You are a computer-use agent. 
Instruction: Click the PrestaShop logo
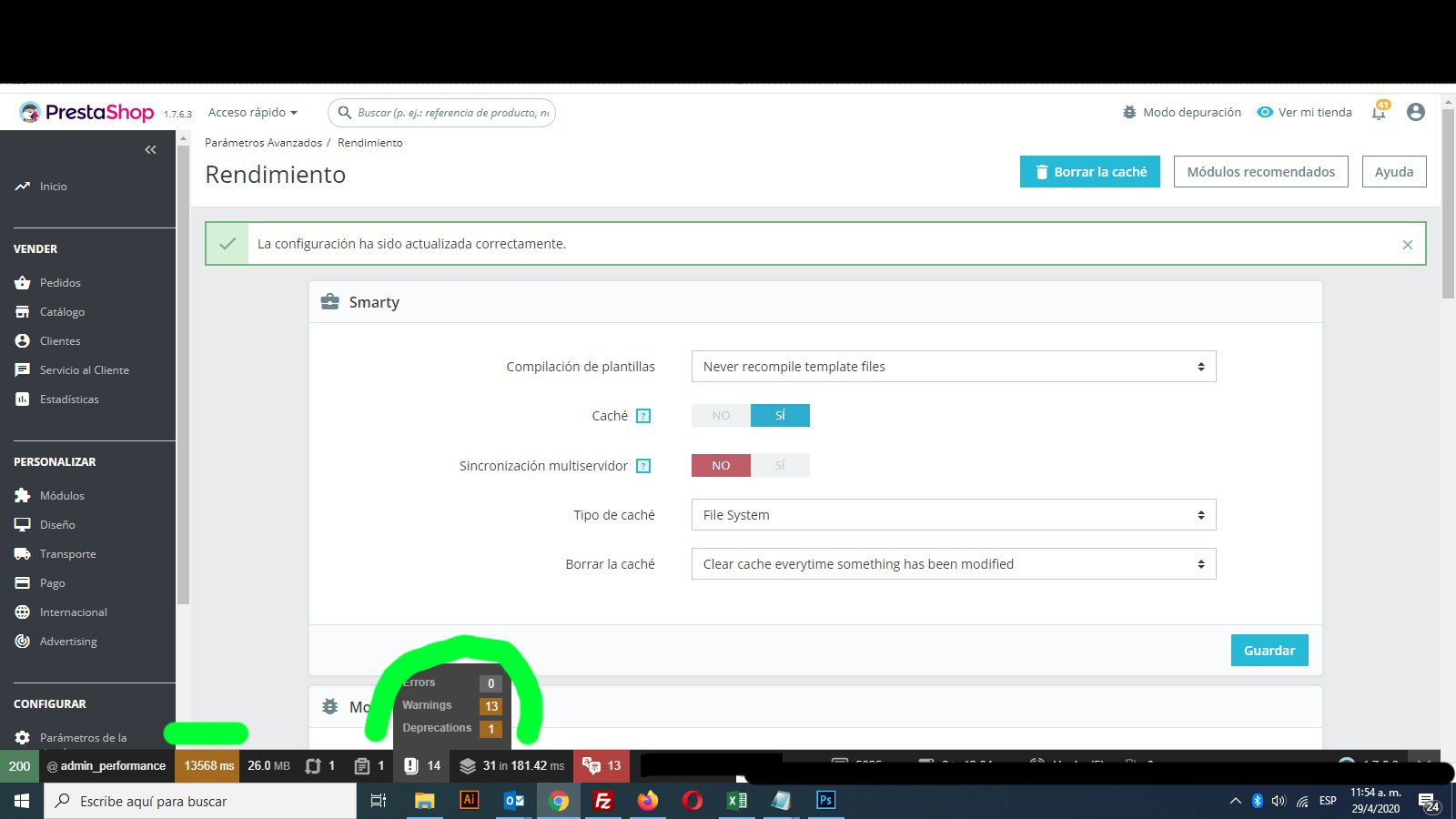coord(86,112)
